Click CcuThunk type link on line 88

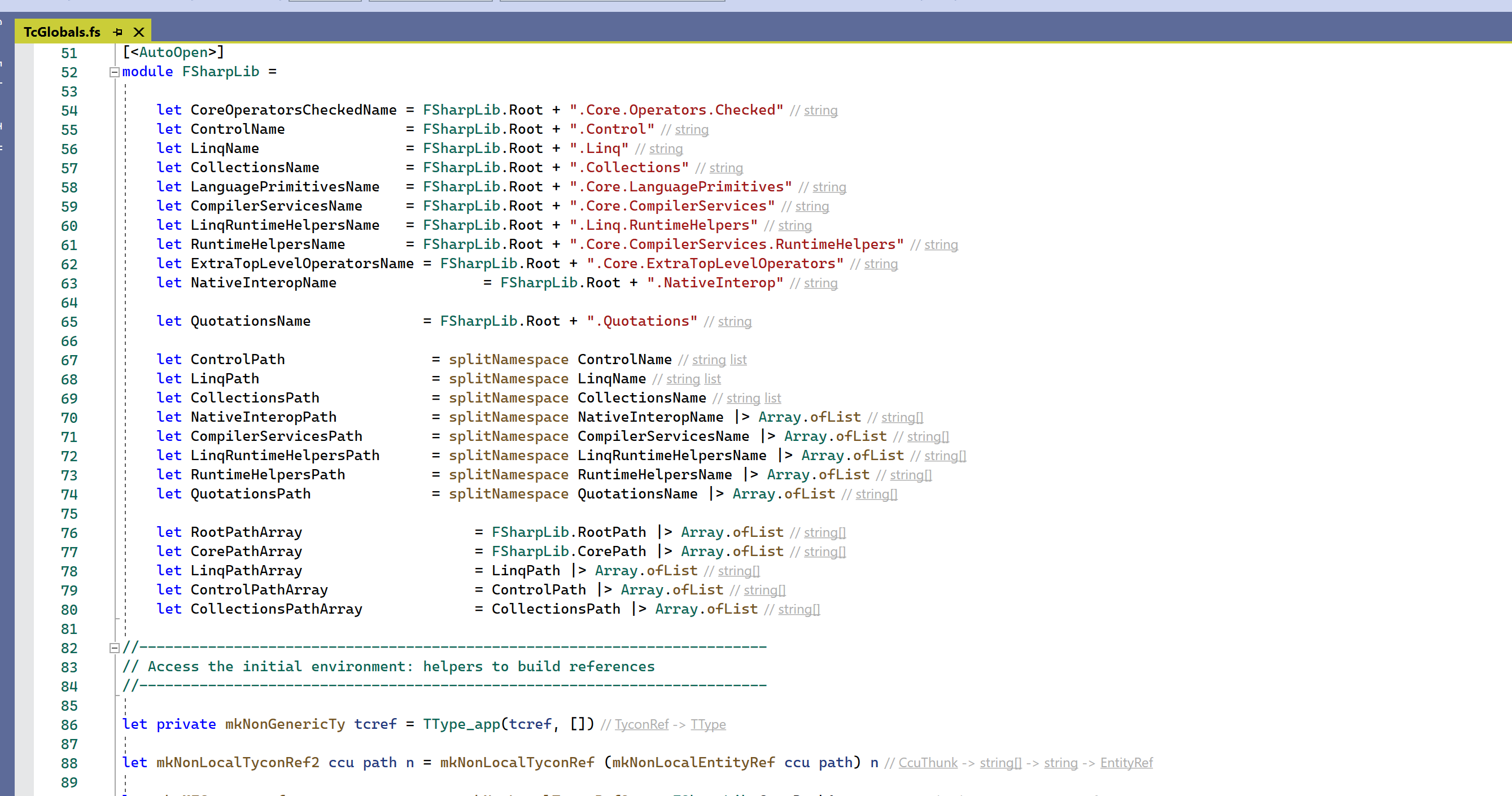(928, 763)
